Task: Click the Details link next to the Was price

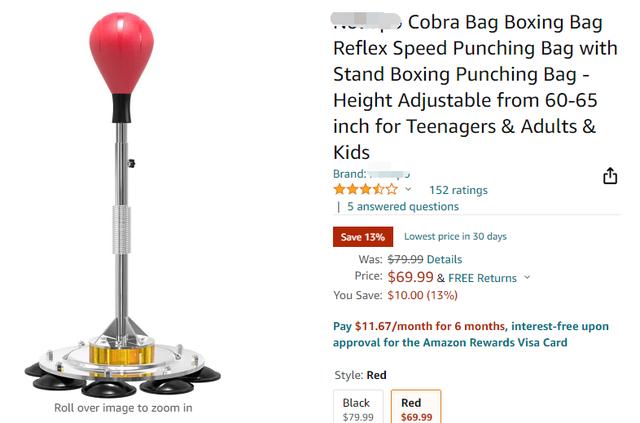Action: pyautogui.click(x=444, y=259)
